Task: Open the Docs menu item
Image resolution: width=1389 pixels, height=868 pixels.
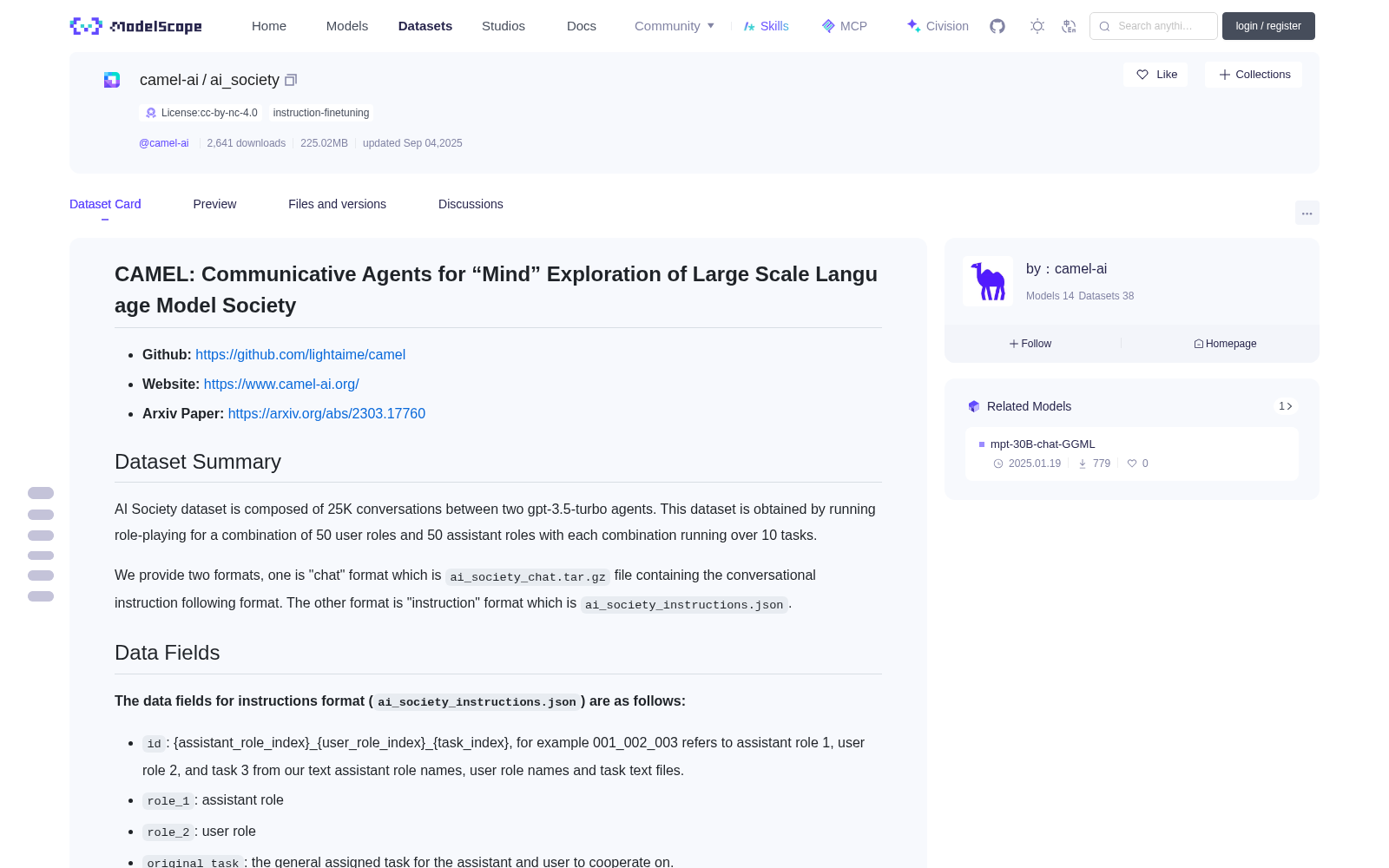Action: [582, 26]
